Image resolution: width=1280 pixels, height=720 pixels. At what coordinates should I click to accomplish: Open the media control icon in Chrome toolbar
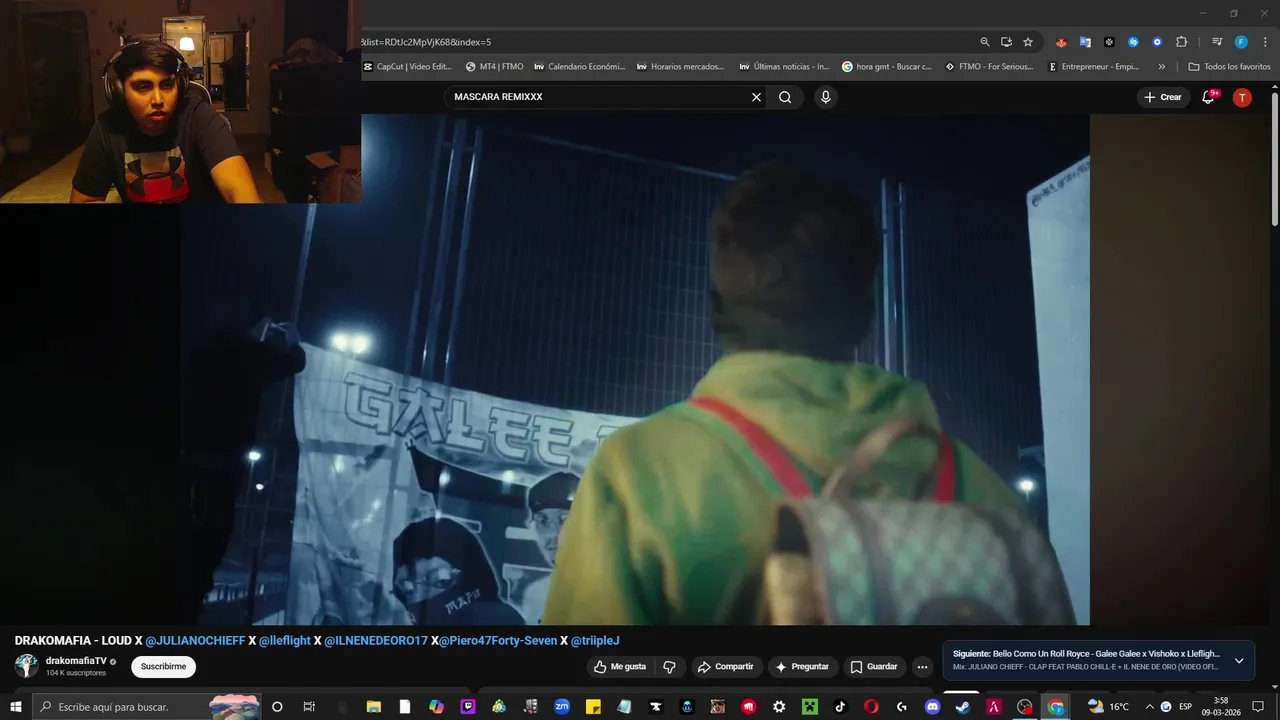point(1217,42)
